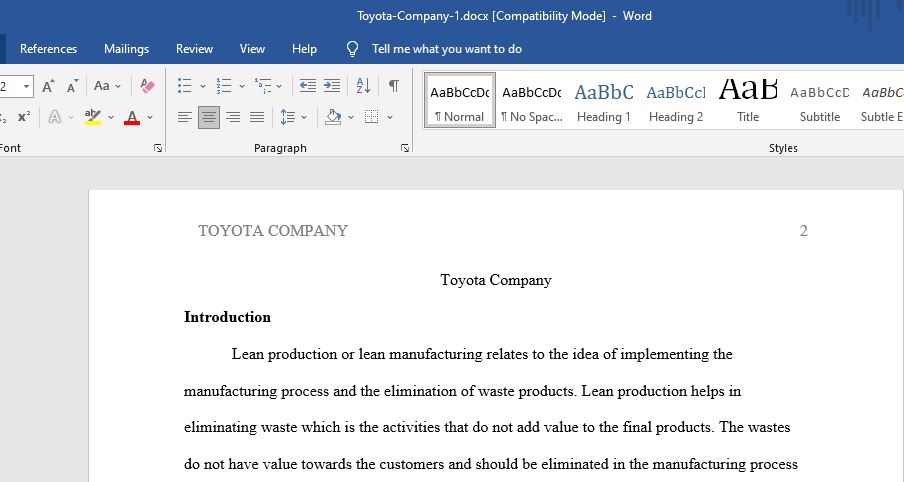Image resolution: width=904 pixels, height=482 pixels.
Task: Click the Toyota Company centered title
Action: click(x=496, y=280)
